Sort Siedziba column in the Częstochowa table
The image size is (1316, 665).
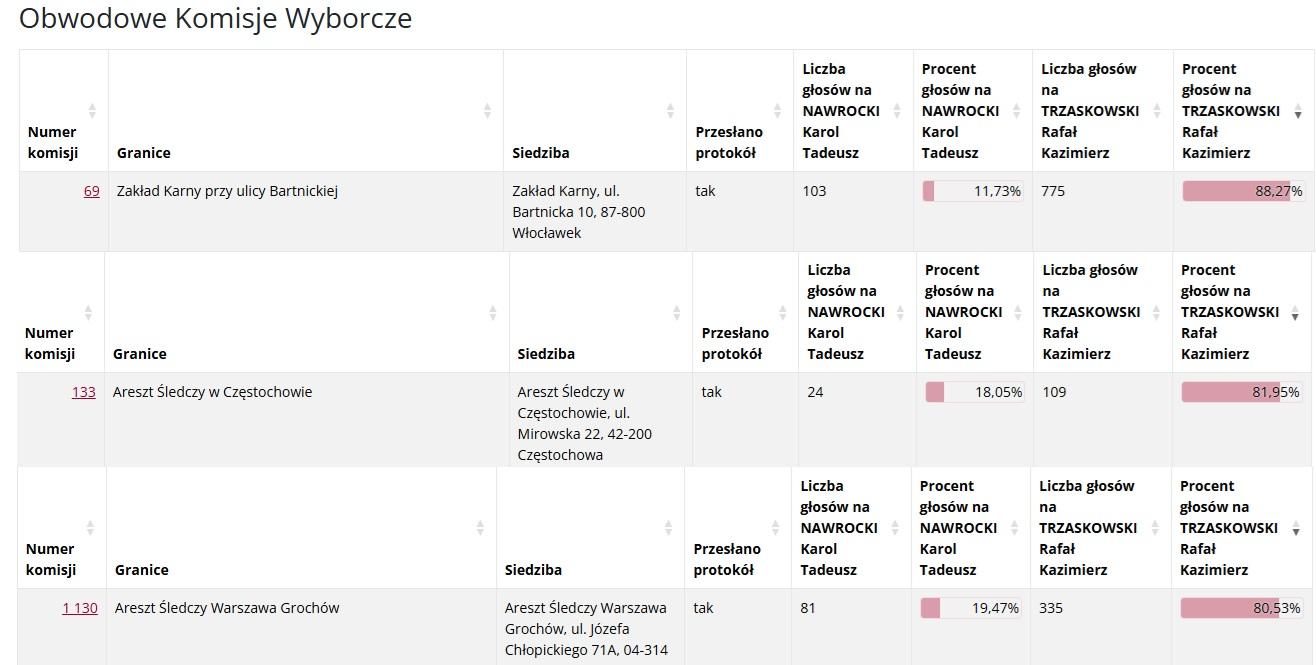(676, 312)
